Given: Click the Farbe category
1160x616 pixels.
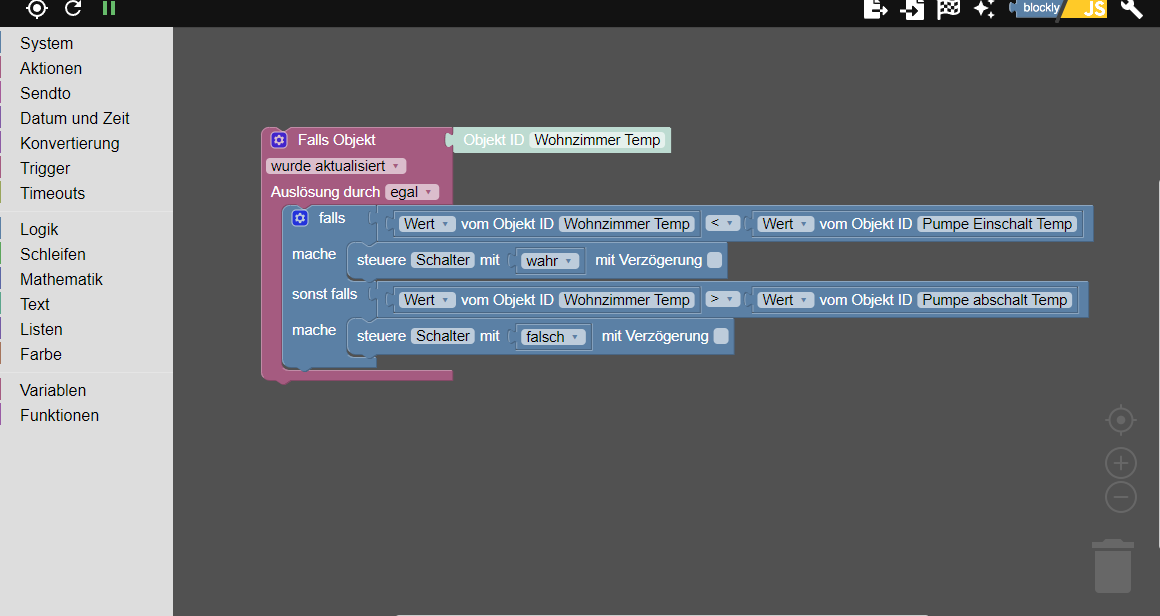Looking at the screenshot, I should (x=41, y=354).
